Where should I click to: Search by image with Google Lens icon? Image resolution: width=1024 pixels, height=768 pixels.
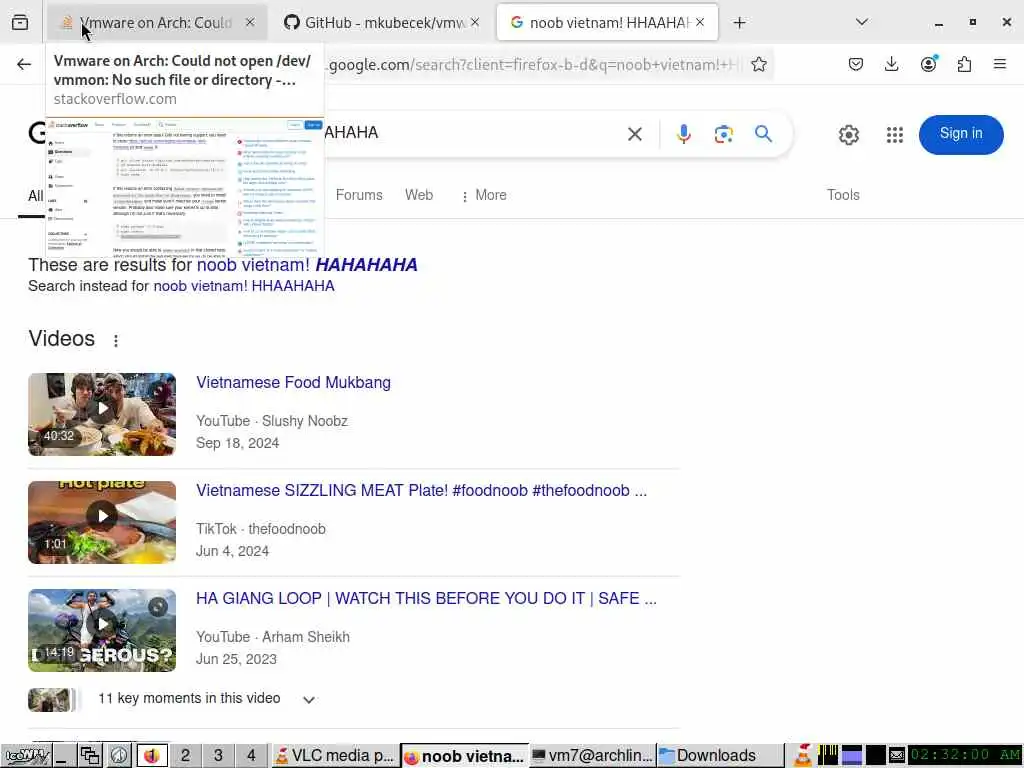tap(724, 135)
